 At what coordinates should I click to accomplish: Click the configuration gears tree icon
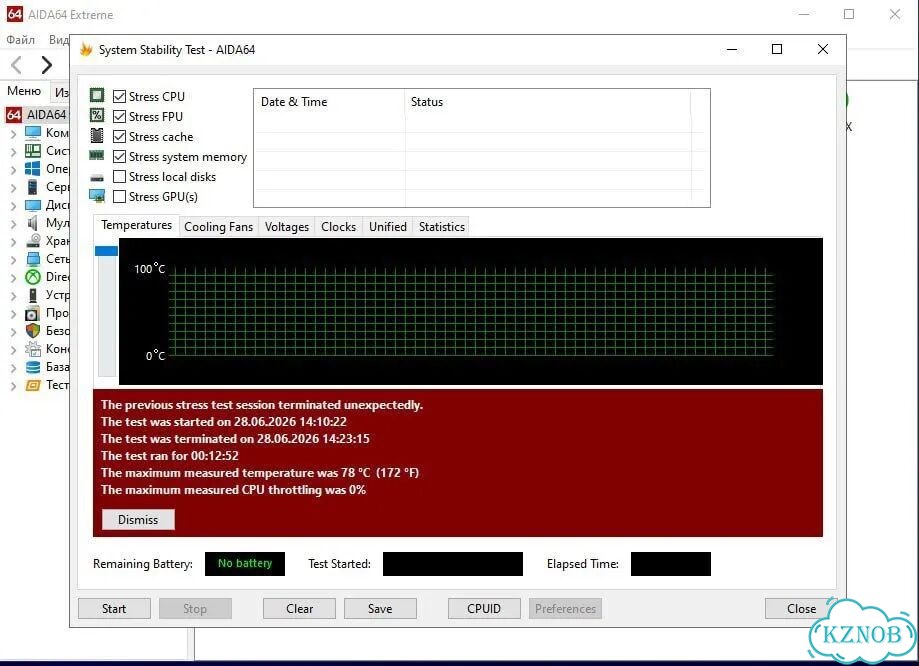pos(33,349)
